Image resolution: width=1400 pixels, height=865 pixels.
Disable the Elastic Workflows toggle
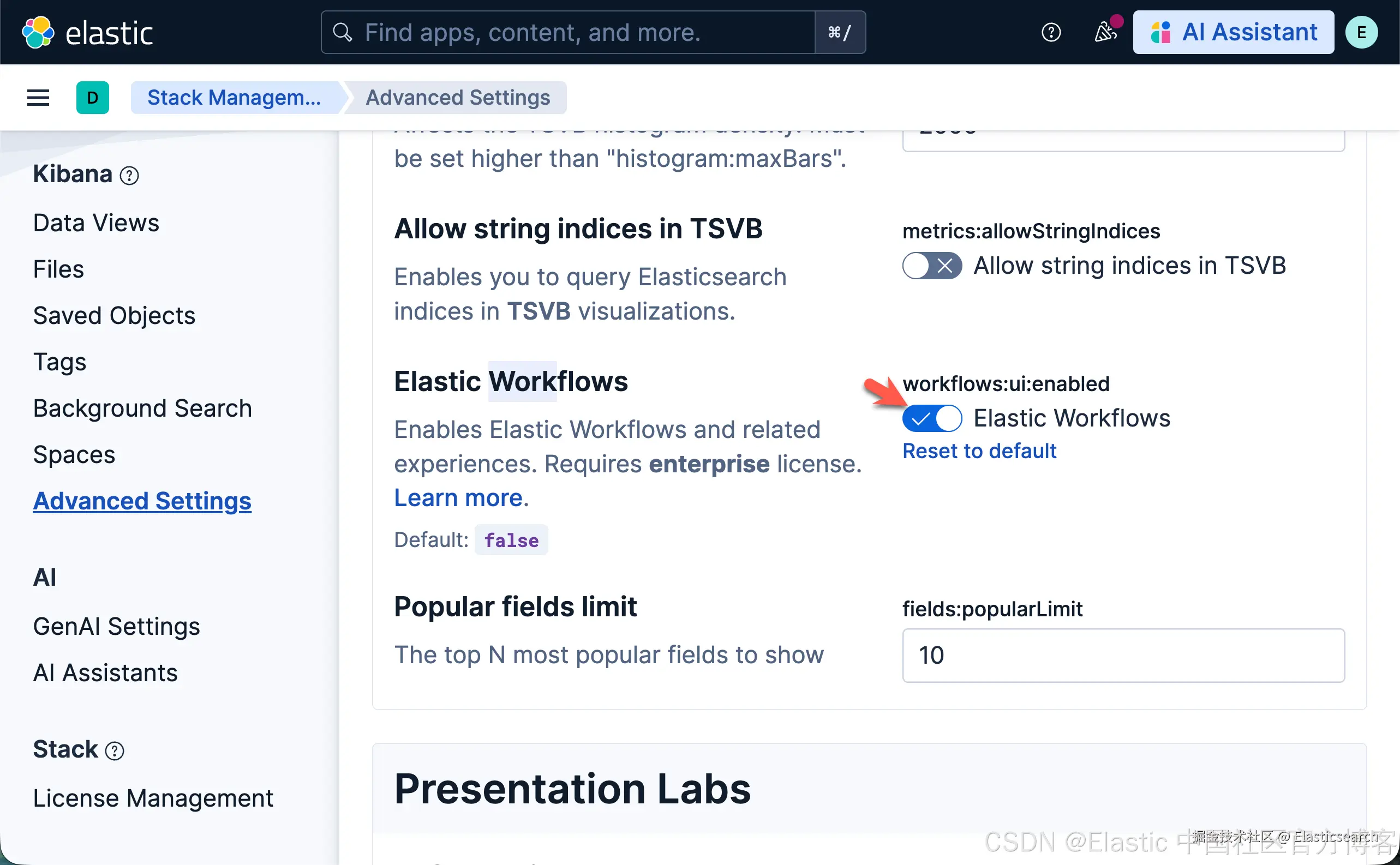click(x=932, y=419)
